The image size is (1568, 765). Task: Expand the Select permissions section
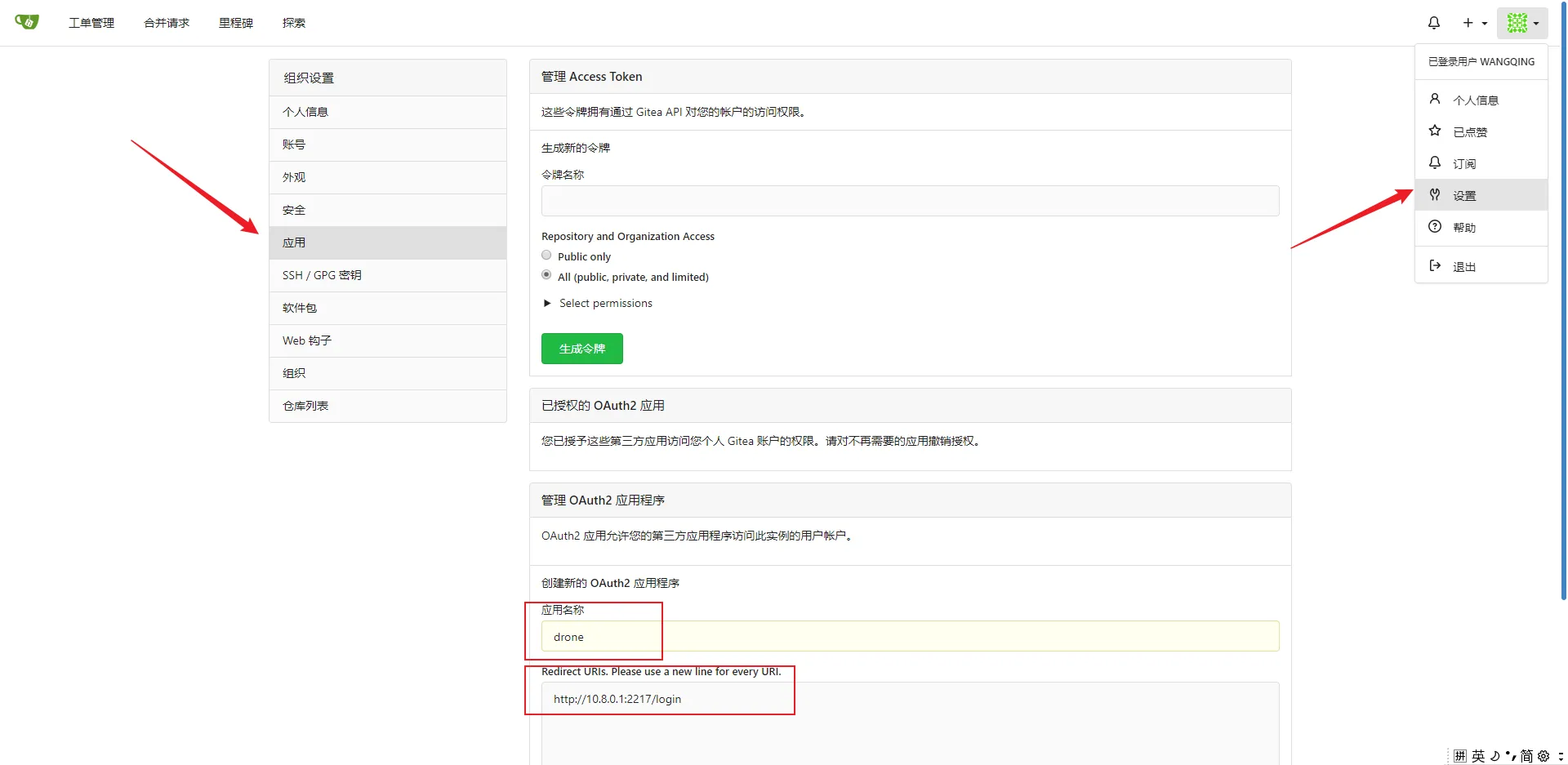point(597,303)
